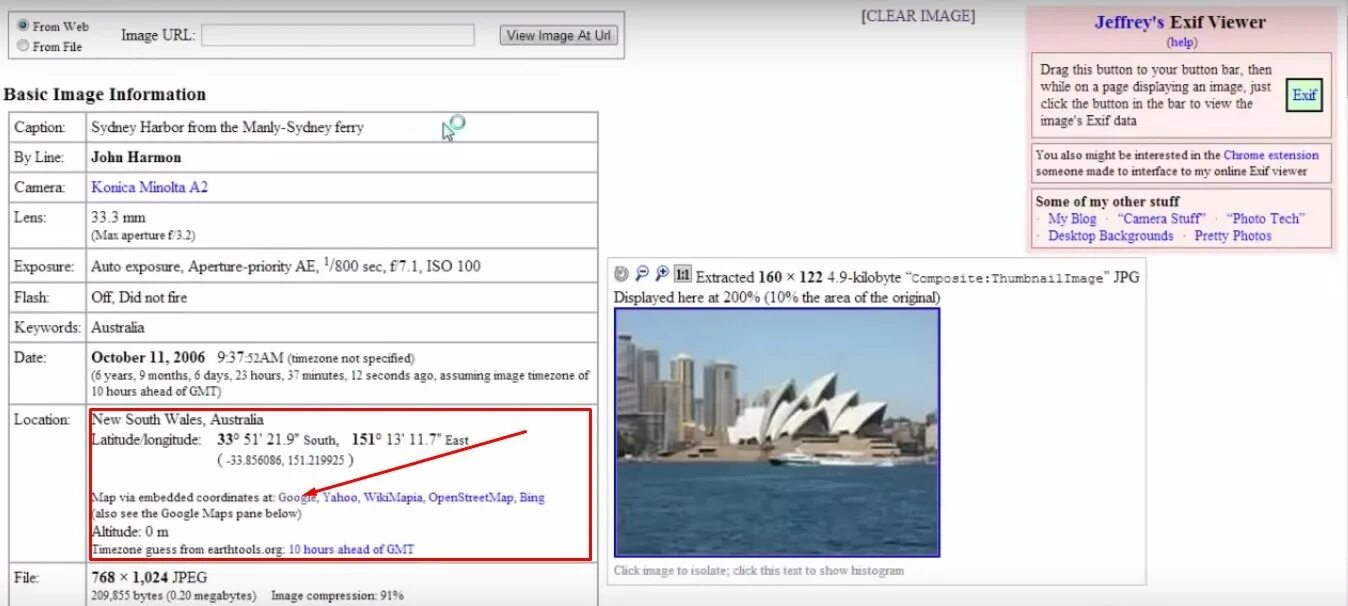Select the From Web radio option
This screenshot has height=606, width=1348.
(22, 25)
